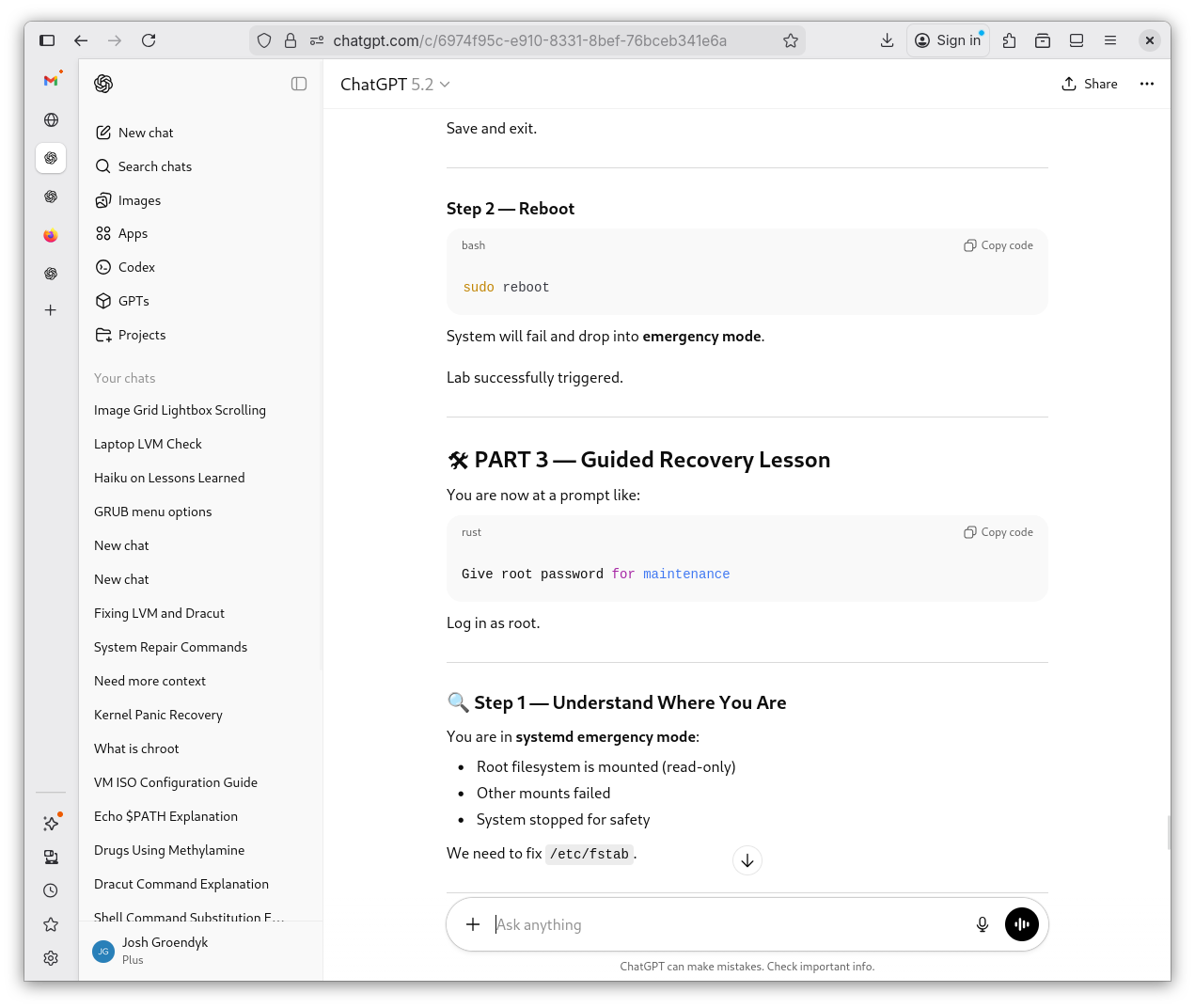Open the browser hamburger application menu
This screenshot has width=1195, height=1008.
point(1110,40)
